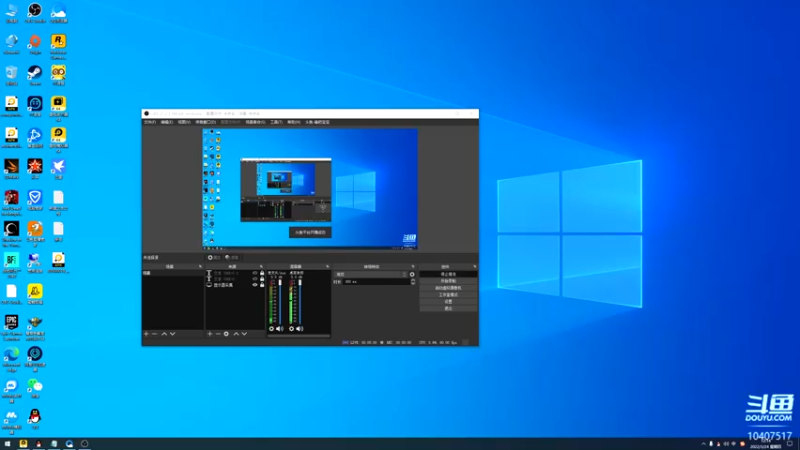Pop out the Controls dock panel

click(x=474, y=266)
